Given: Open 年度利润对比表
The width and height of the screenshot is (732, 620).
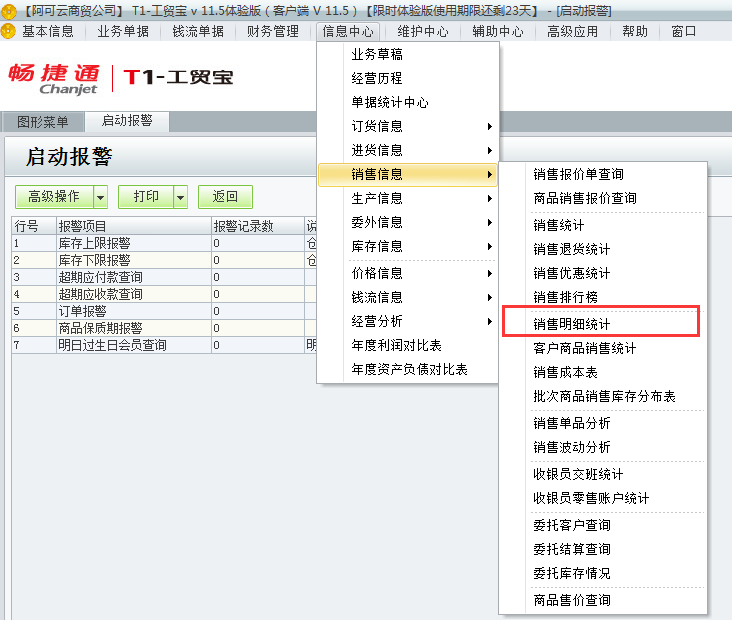Looking at the screenshot, I should click(407, 345).
